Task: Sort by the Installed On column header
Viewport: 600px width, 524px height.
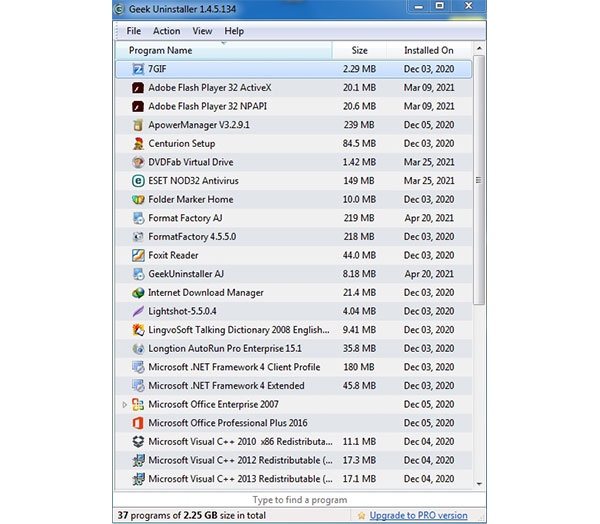Action: (429, 51)
